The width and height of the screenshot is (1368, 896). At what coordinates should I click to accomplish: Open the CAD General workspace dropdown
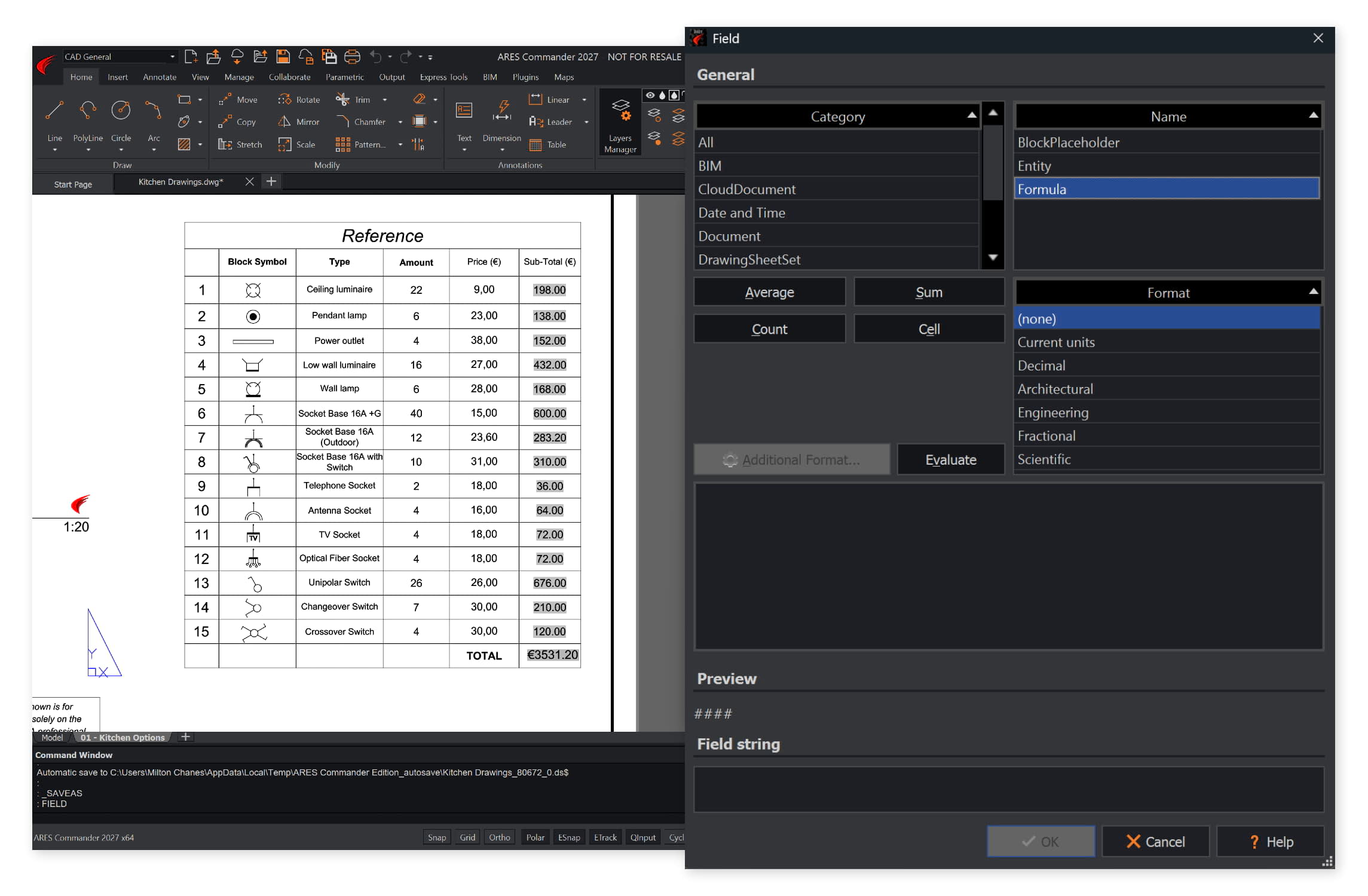(172, 57)
